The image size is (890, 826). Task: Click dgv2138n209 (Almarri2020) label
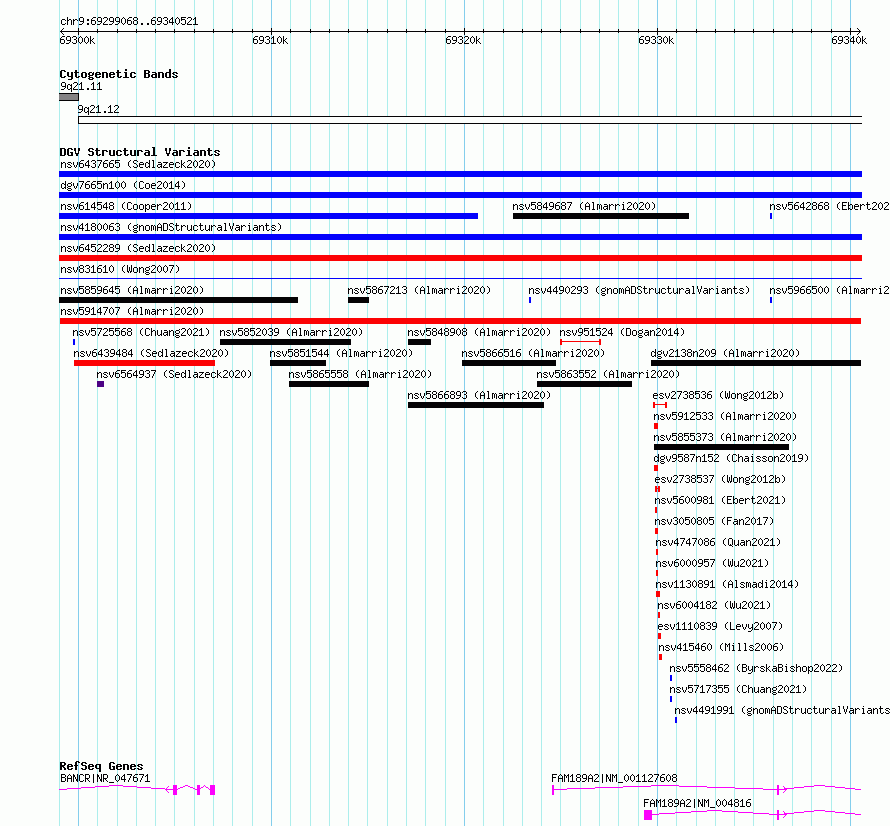(x=725, y=353)
